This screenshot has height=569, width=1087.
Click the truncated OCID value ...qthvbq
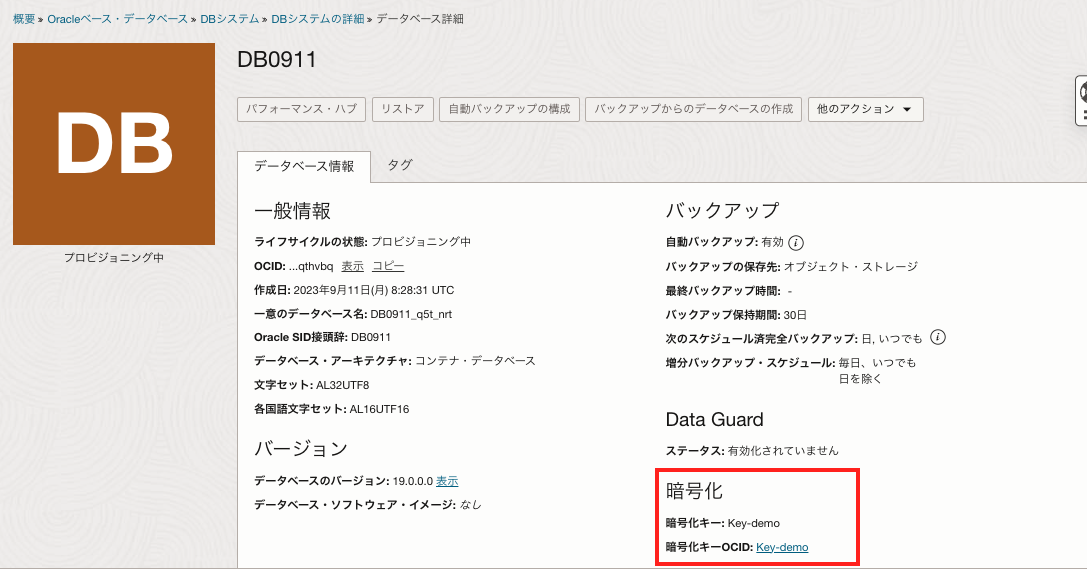310,266
